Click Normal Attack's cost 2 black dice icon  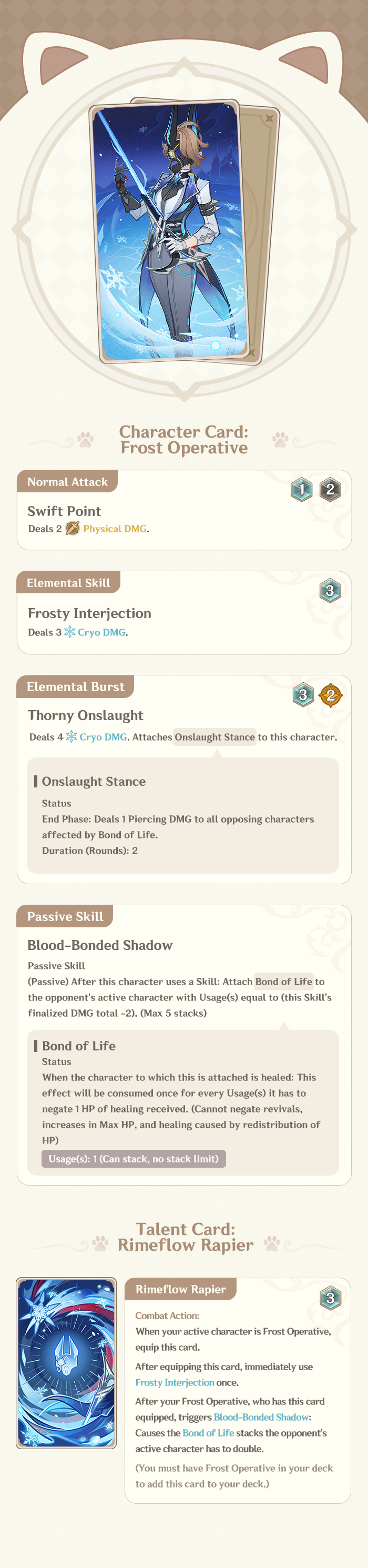[330, 489]
